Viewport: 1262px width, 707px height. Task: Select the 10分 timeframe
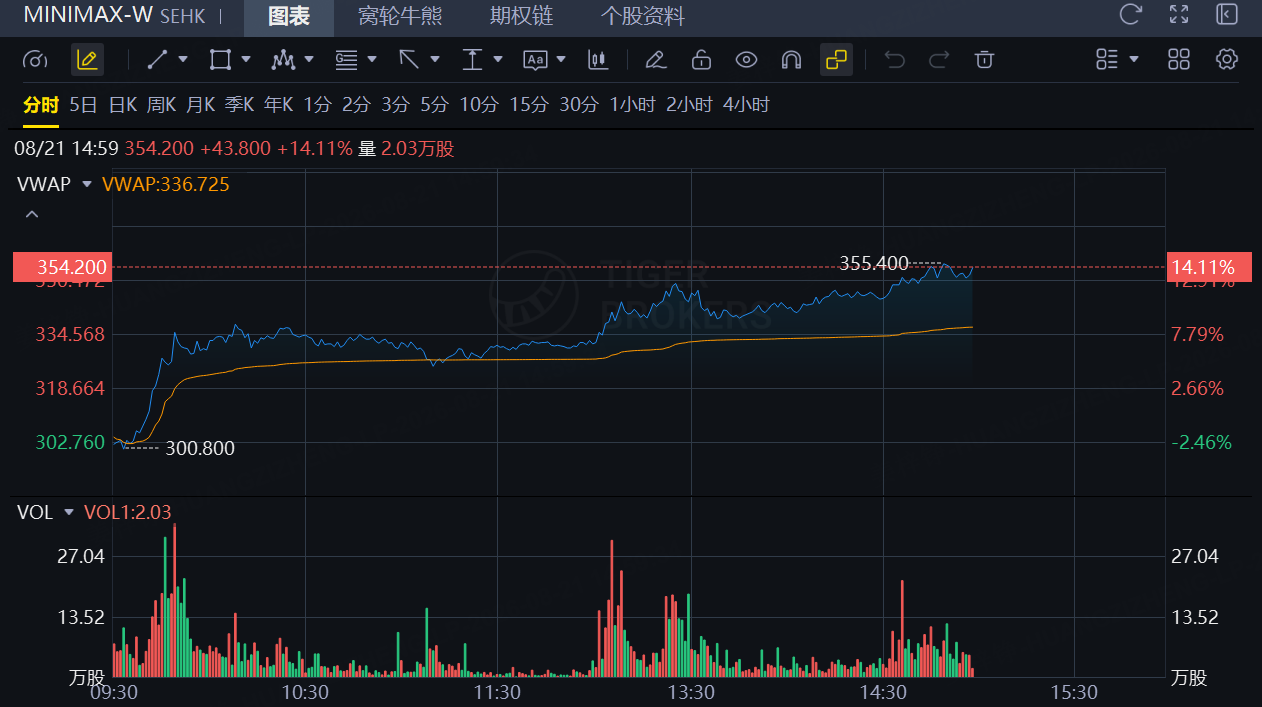(x=479, y=105)
